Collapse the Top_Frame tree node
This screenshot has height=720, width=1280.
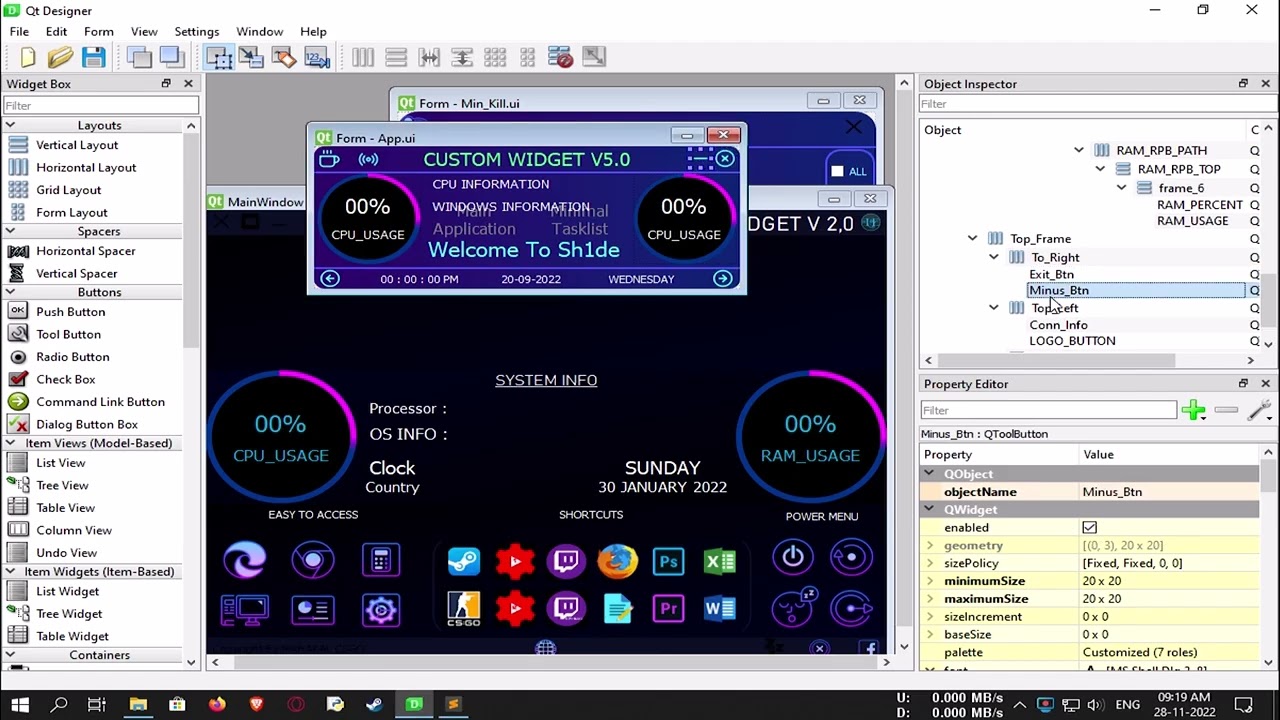point(972,238)
